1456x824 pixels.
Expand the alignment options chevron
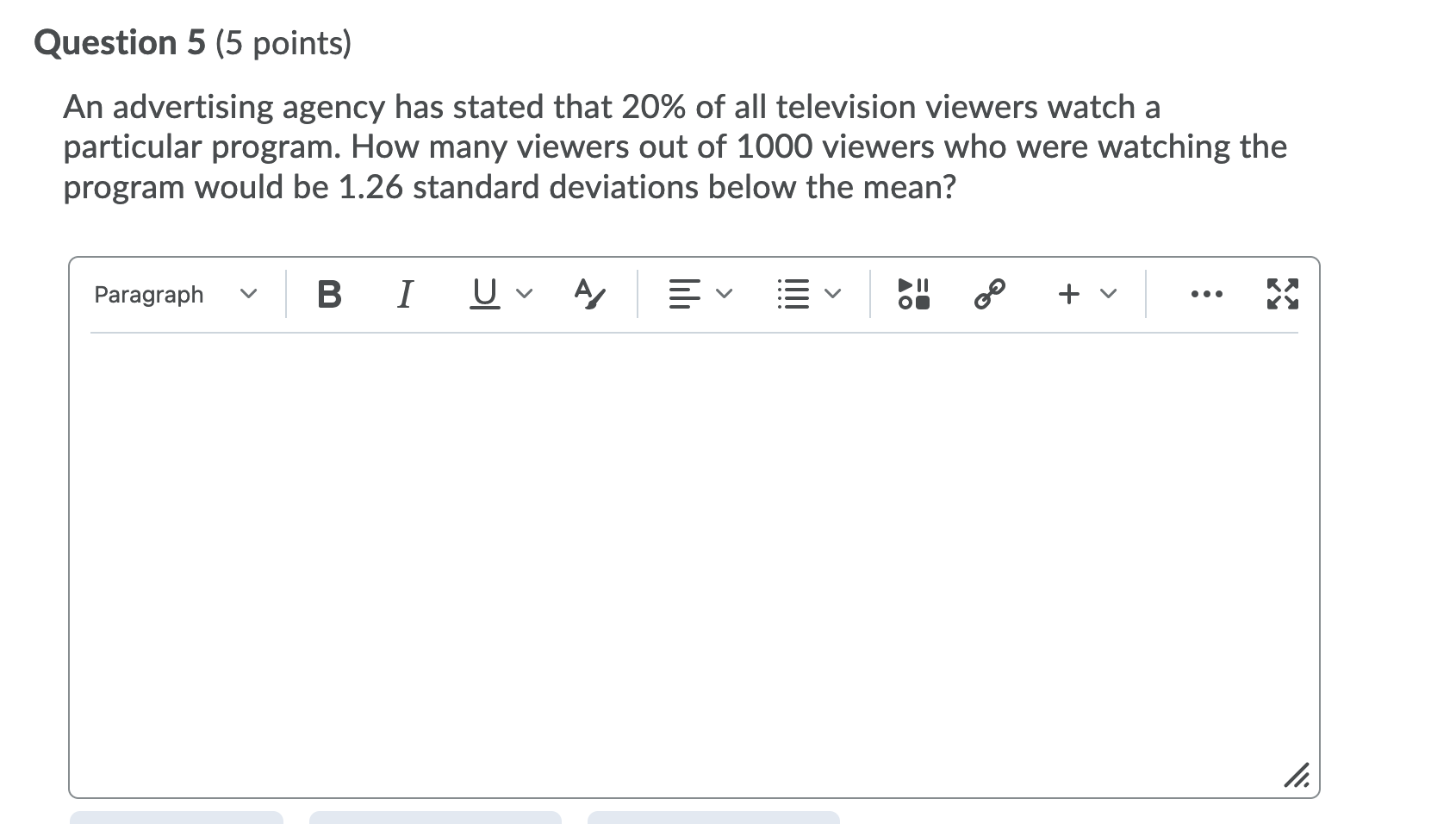723,294
